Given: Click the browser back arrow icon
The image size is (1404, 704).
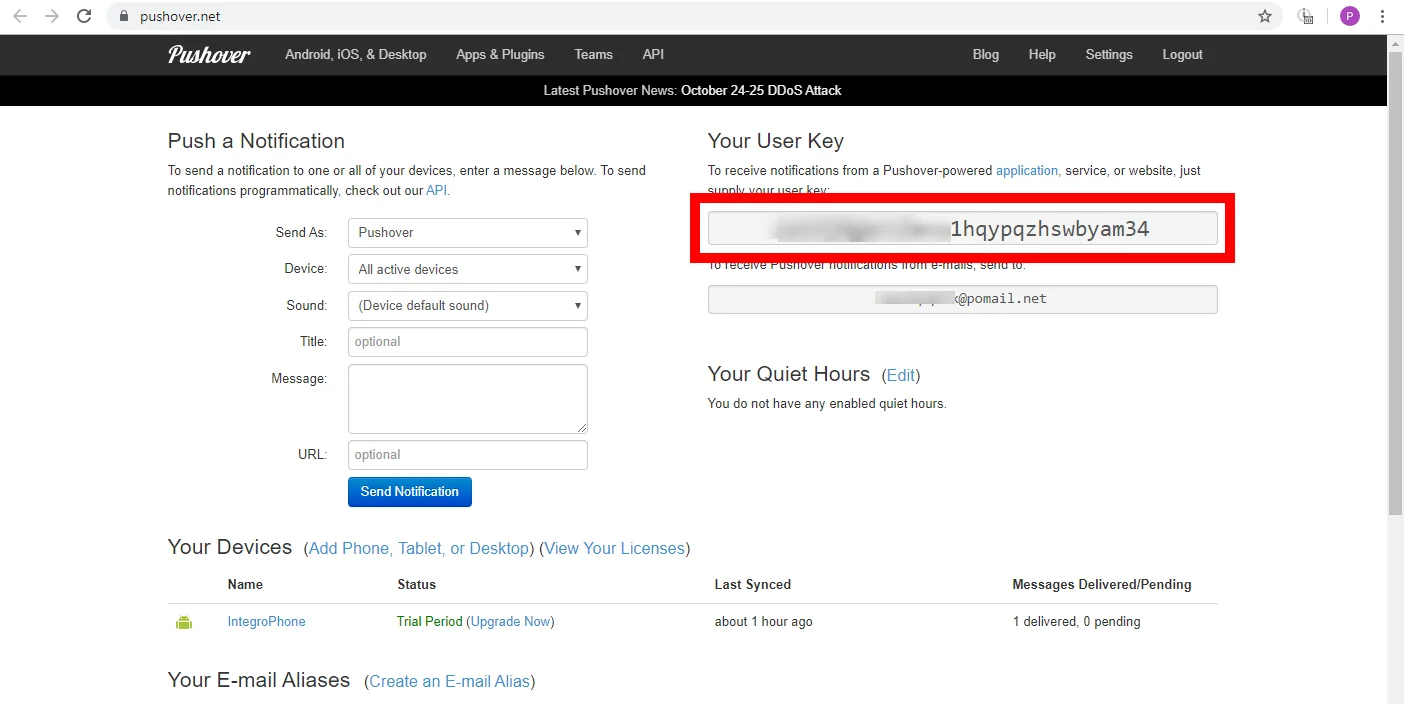Looking at the screenshot, I should pos(19,16).
